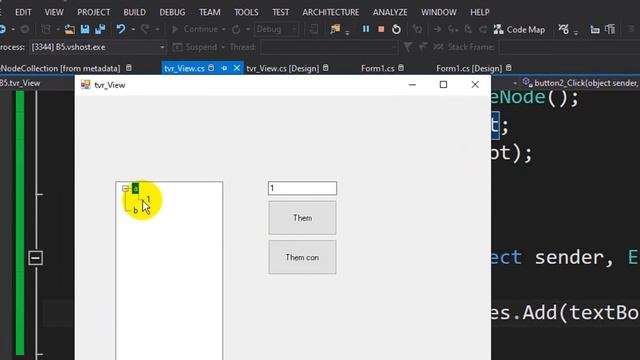The image size is (640, 360).
Task: Open the Stack Frame dropdown box
Action: [569, 47]
